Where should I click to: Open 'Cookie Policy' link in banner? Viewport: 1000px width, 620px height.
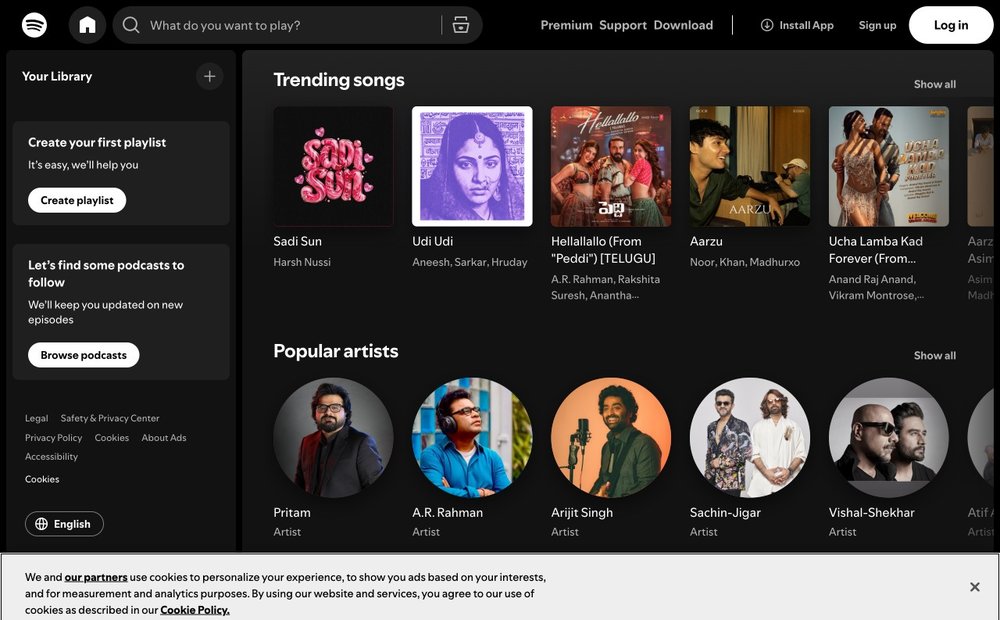point(195,610)
